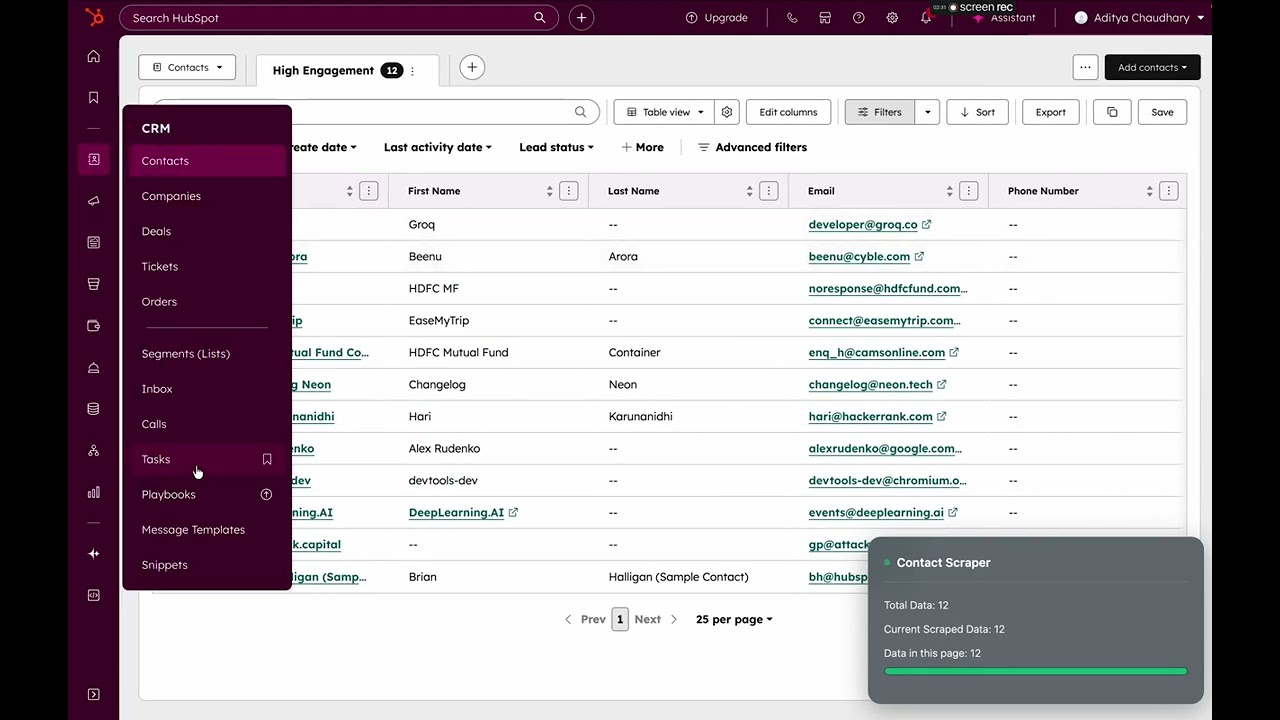This screenshot has width=1280, height=720.
Task: Open the settings gear in header
Action: [892, 18]
